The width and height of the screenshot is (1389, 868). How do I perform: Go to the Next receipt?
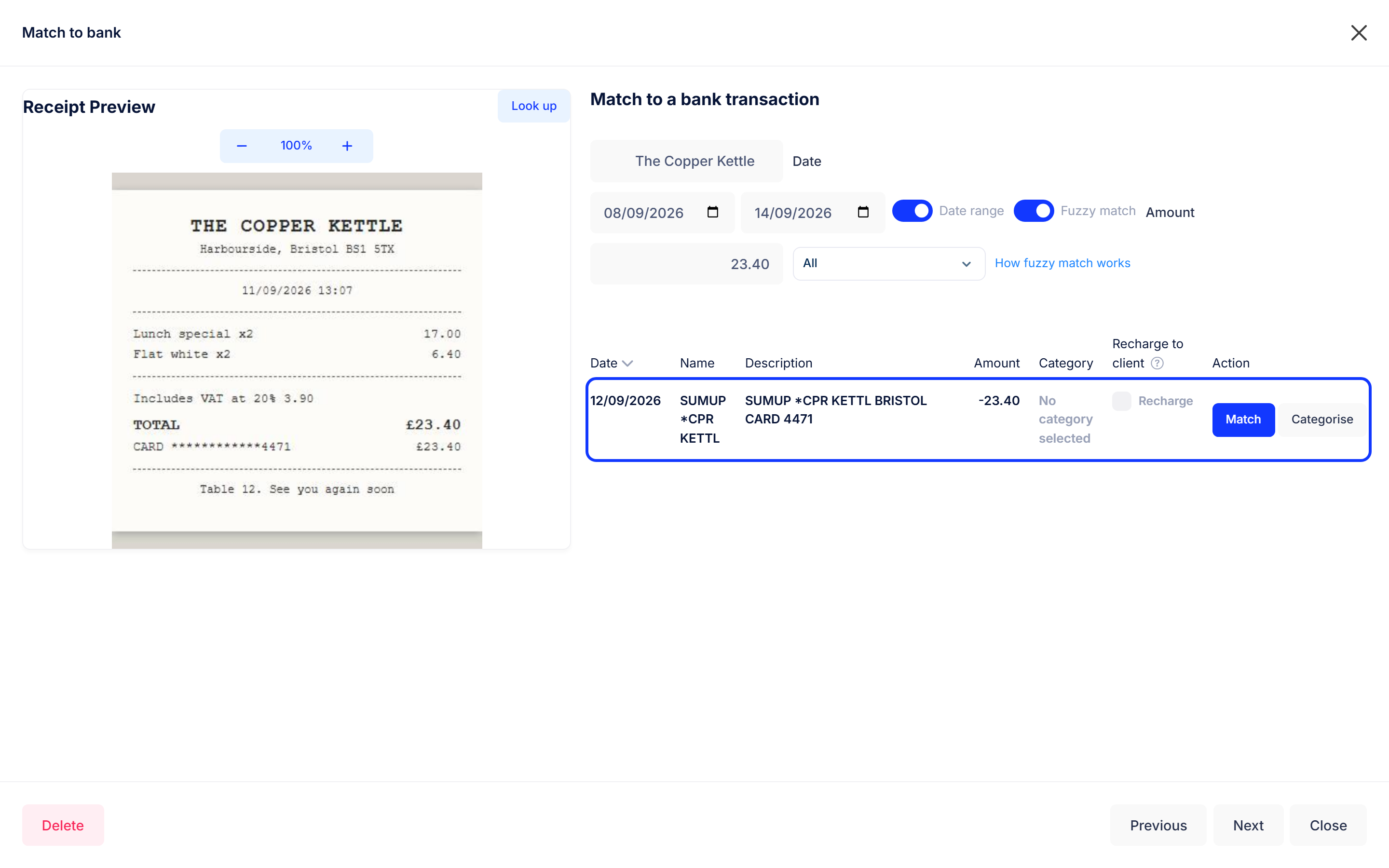pos(1248,825)
